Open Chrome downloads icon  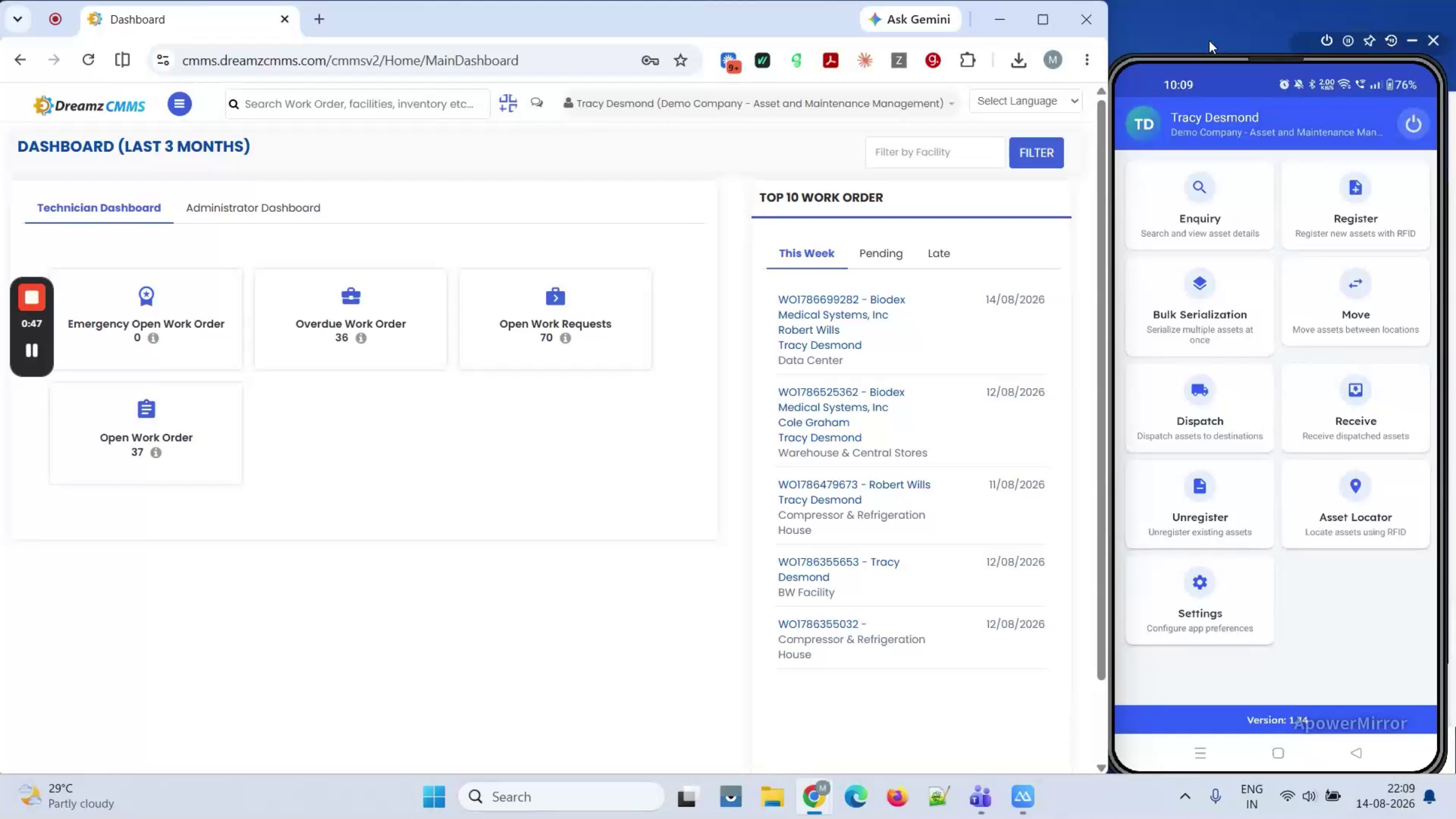[1019, 60]
